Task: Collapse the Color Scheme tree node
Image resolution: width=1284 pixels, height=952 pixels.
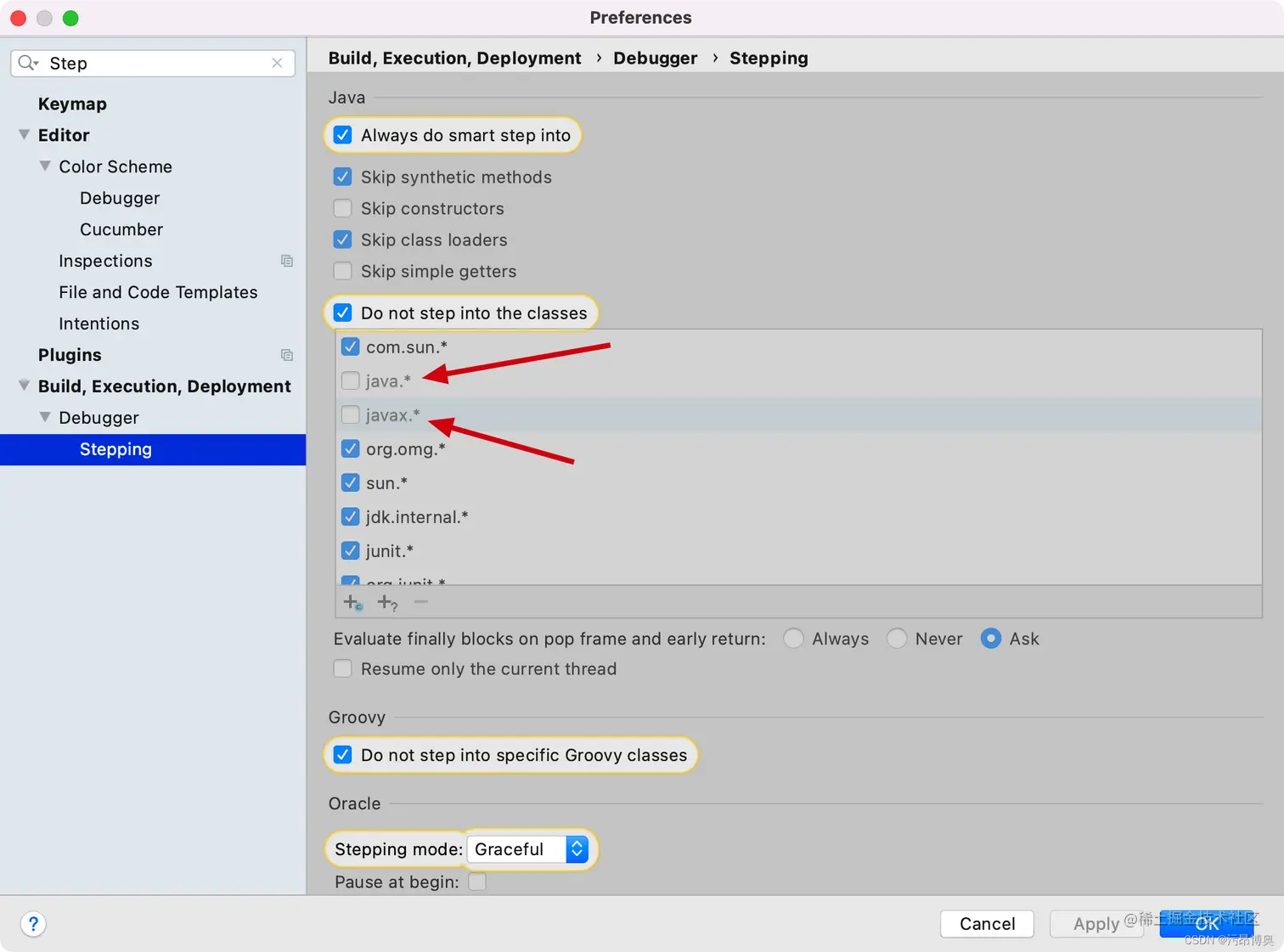Action: (45, 166)
